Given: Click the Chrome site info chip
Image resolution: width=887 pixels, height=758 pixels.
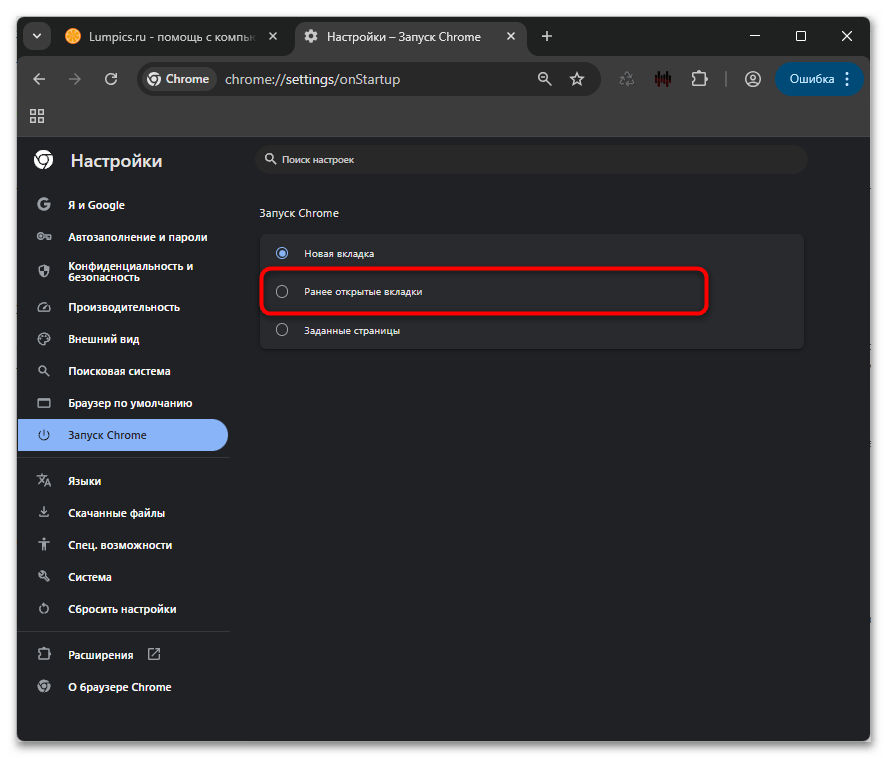Looking at the screenshot, I should [x=178, y=79].
